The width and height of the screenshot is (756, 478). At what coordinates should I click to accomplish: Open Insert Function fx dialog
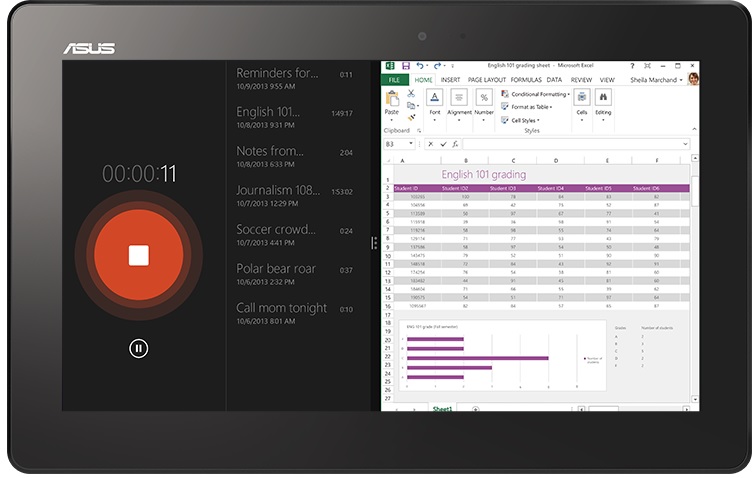tap(455, 144)
